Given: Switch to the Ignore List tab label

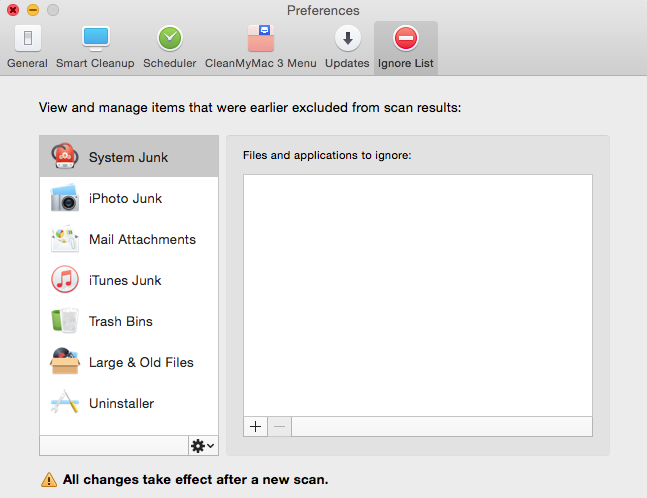Looking at the screenshot, I should (406, 63).
